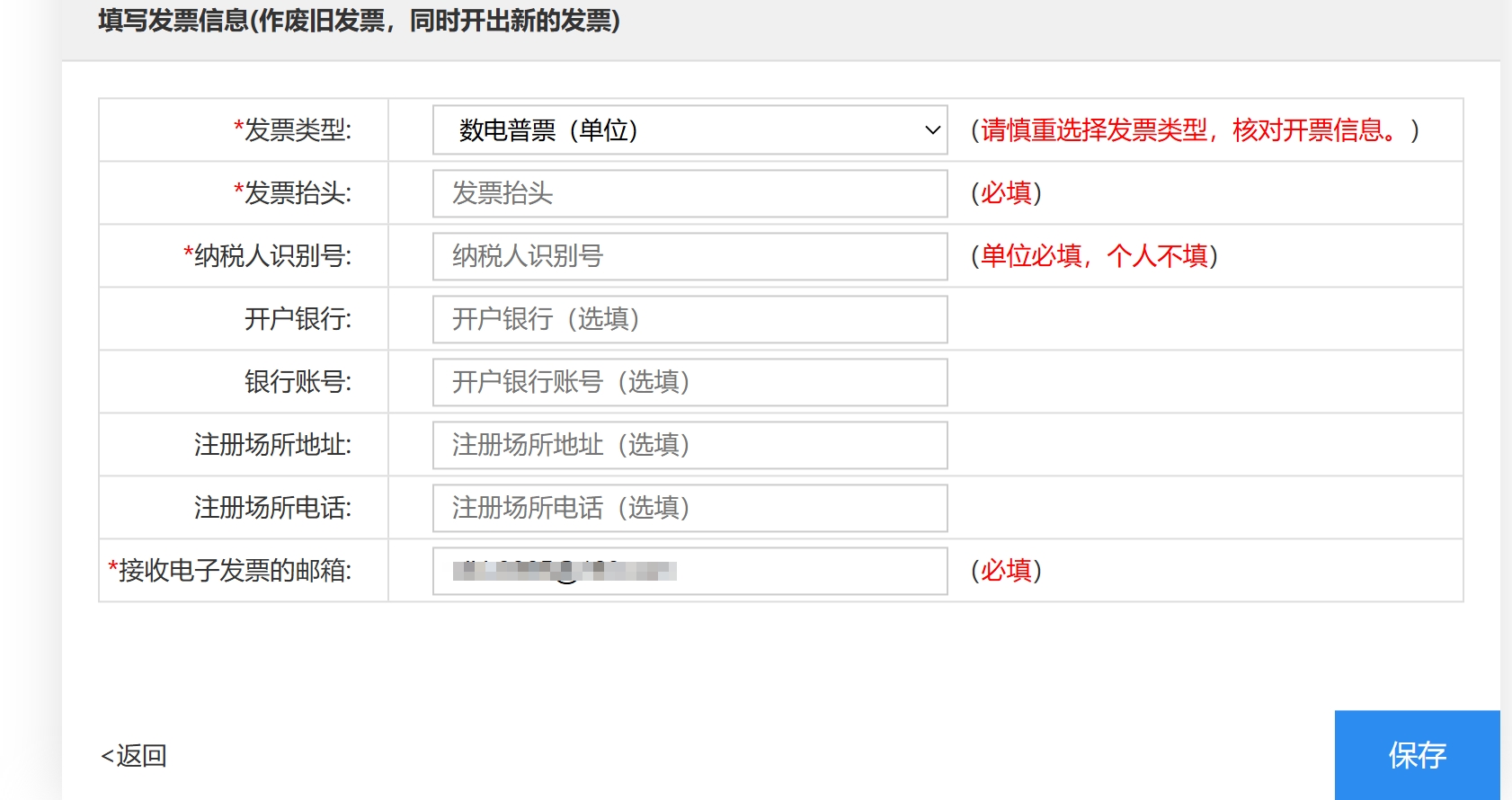Focus the 纳税人识别号 input field
Viewport: 1512px width, 800px height.
tap(689, 256)
